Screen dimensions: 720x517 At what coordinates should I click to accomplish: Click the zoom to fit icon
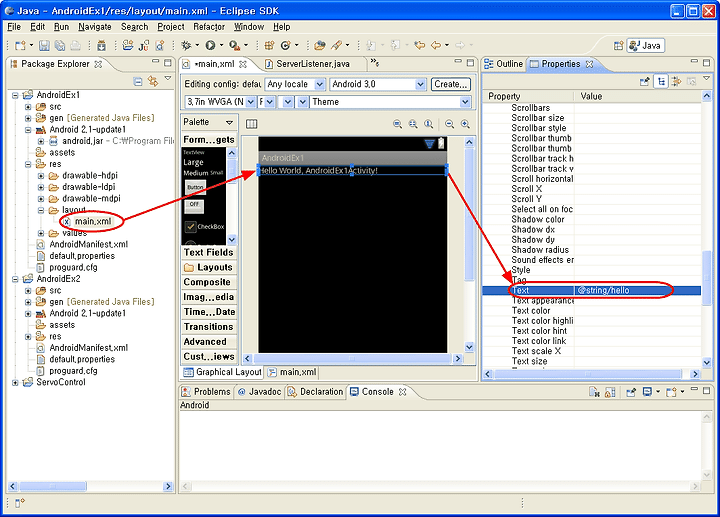click(413, 124)
